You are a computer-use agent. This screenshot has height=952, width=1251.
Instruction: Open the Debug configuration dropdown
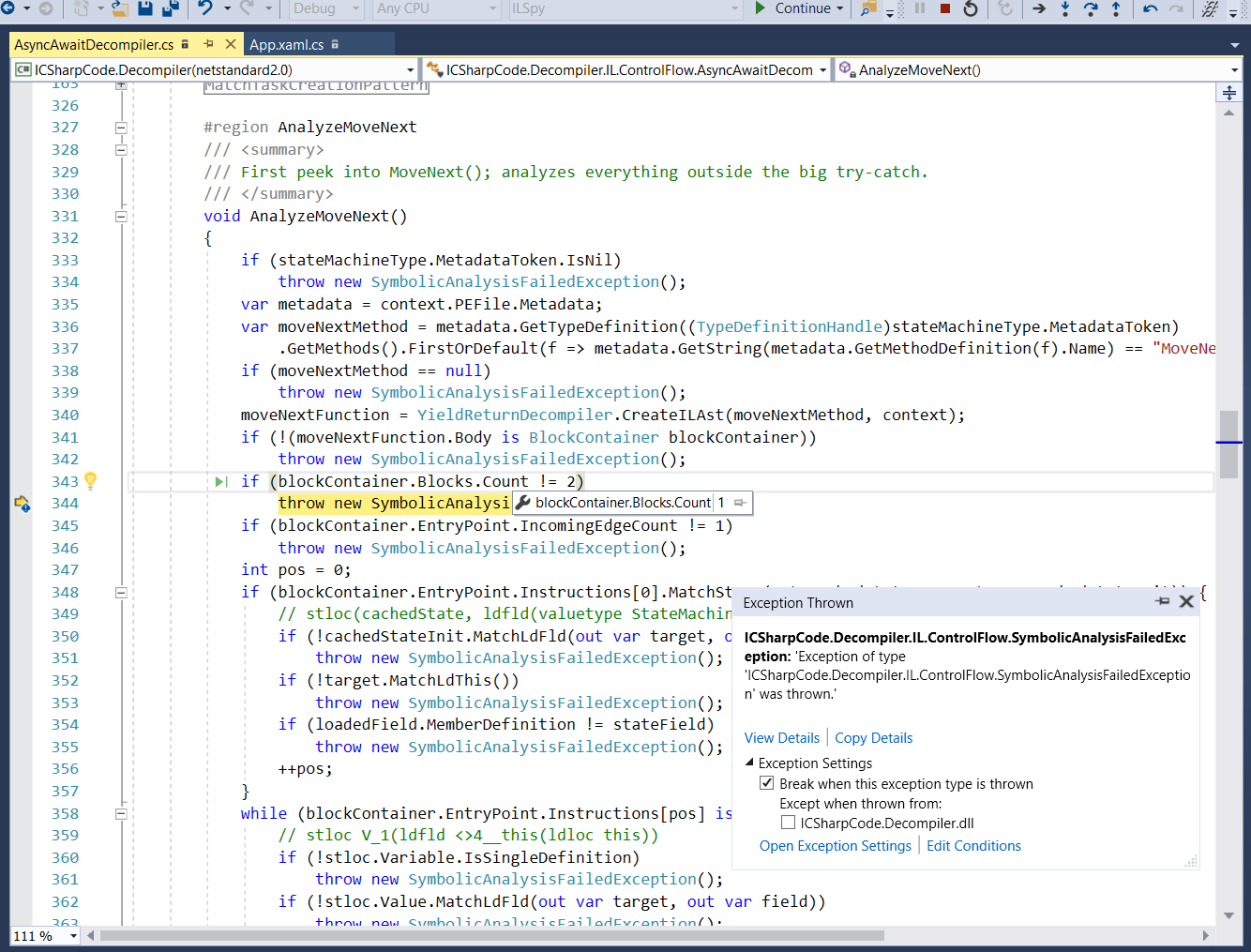(323, 9)
